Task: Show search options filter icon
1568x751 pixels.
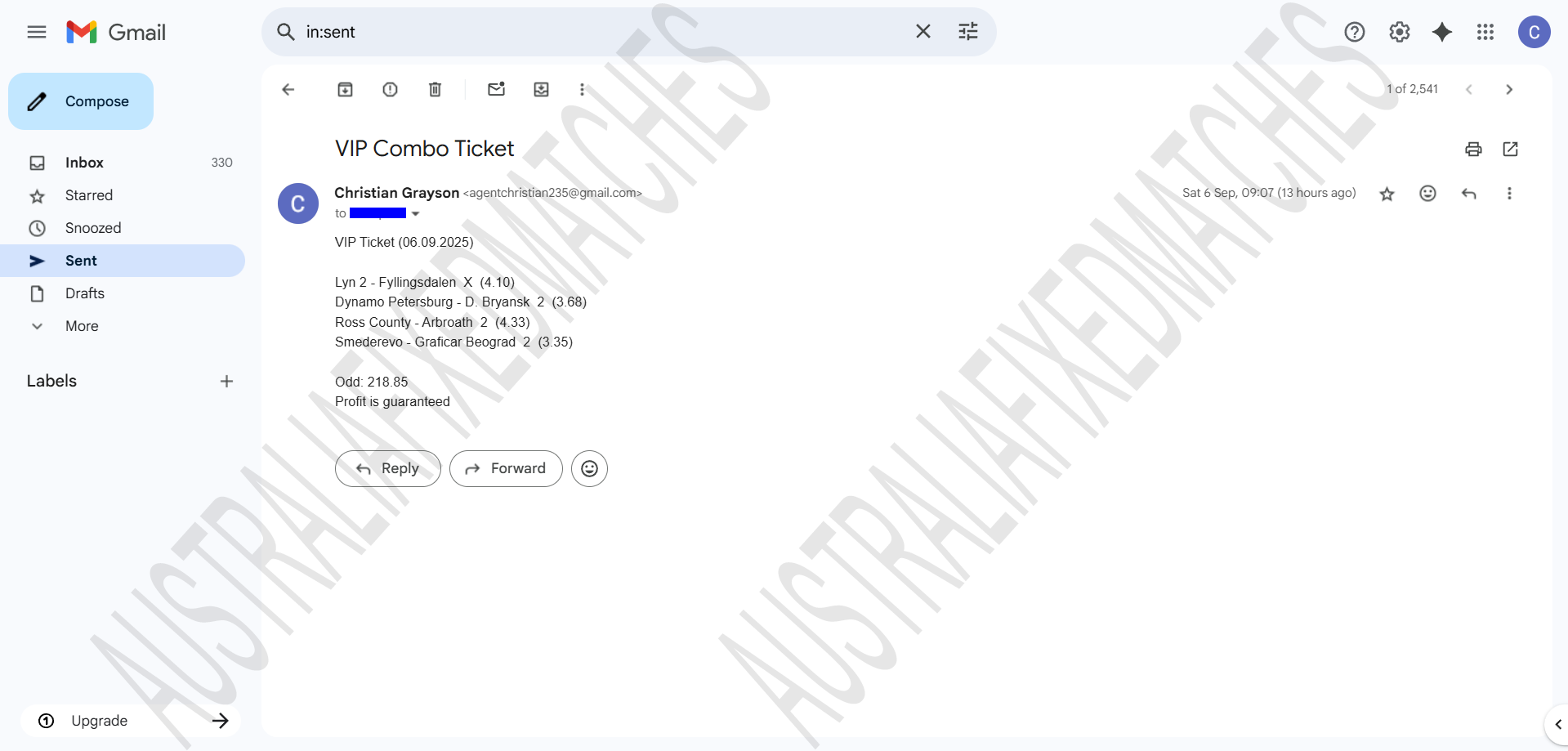Action: coord(968,31)
